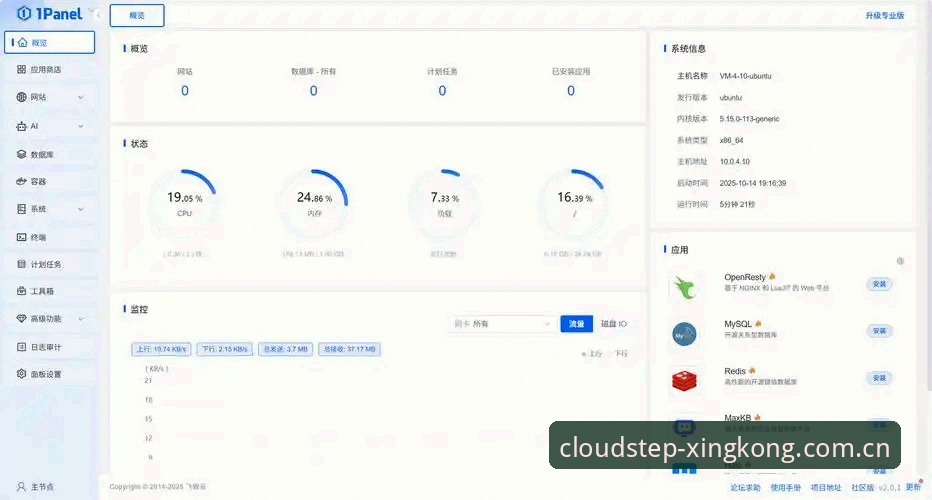Select 高级功能 diamond icon

click(x=21, y=319)
